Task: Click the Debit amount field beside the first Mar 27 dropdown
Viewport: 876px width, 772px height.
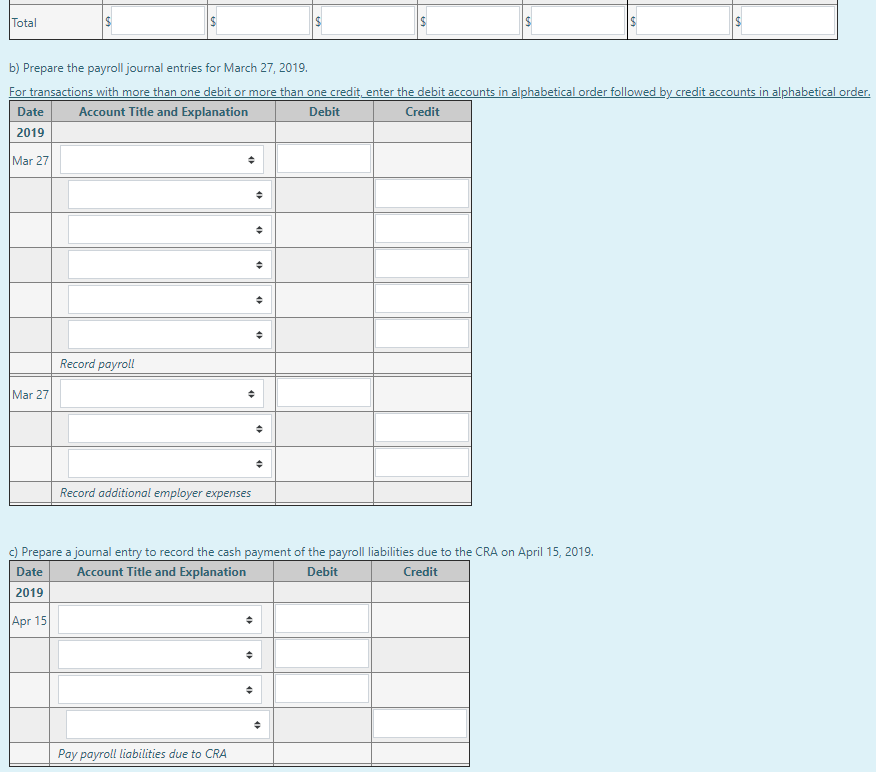Action: click(323, 159)
